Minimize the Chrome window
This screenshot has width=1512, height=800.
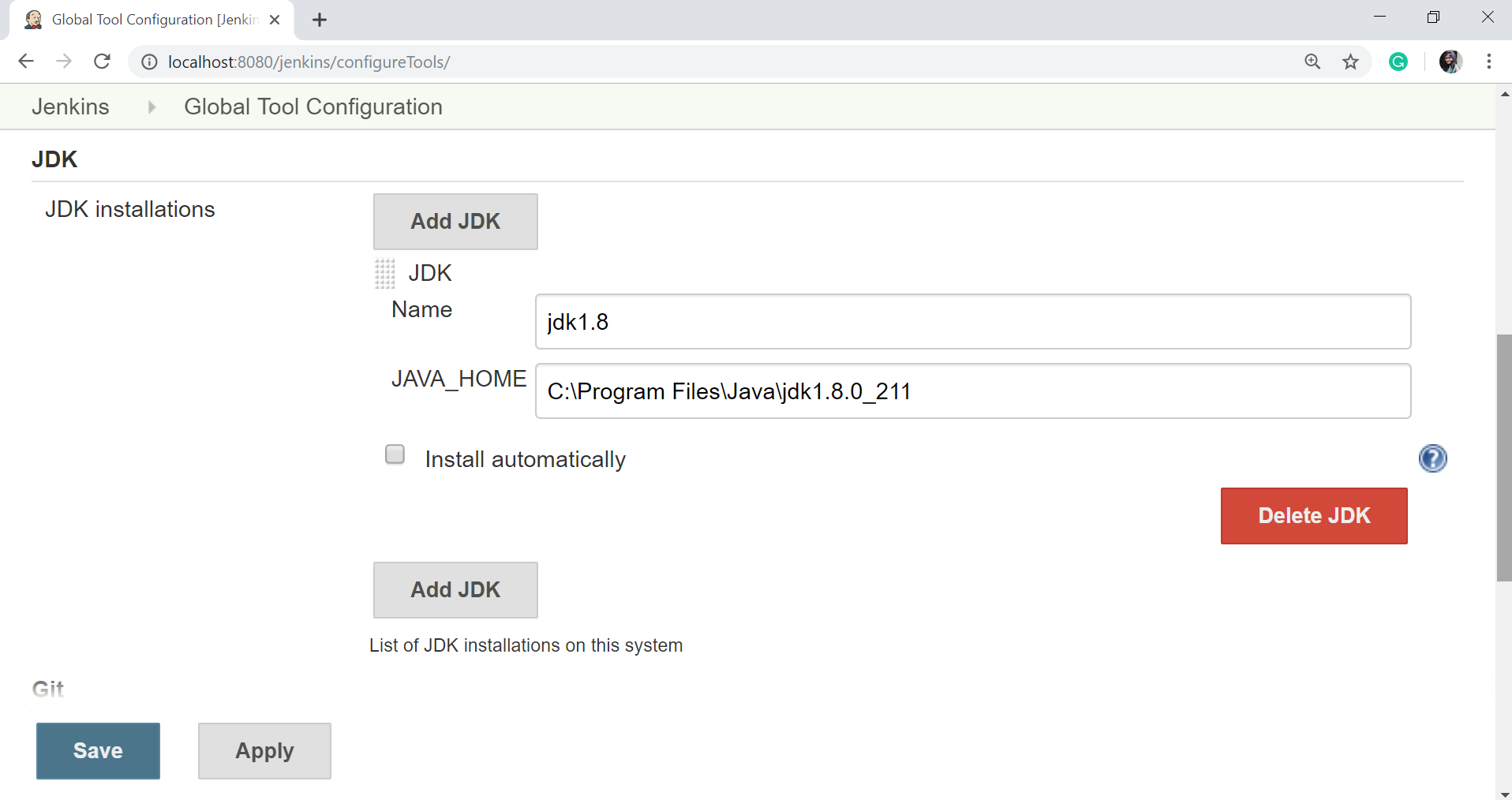[1379, 17]
